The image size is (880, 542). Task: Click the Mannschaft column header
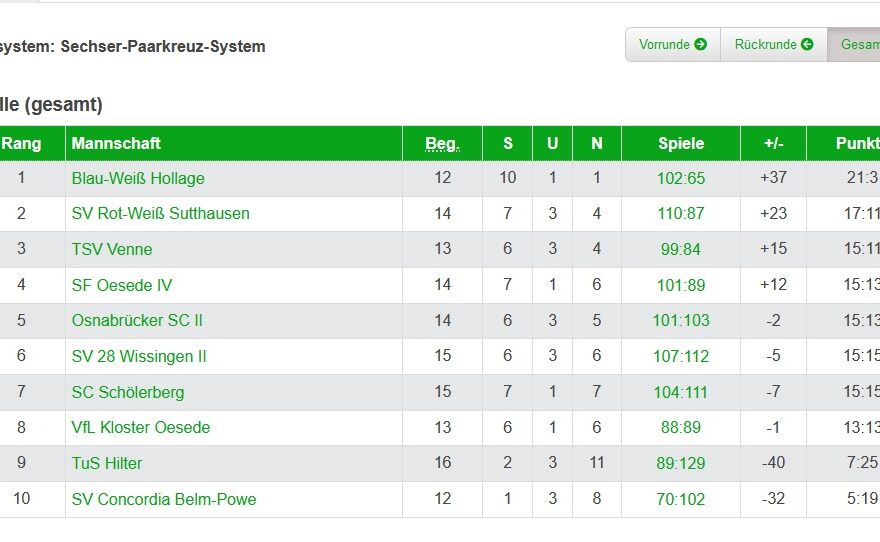[x=116, y=144]
